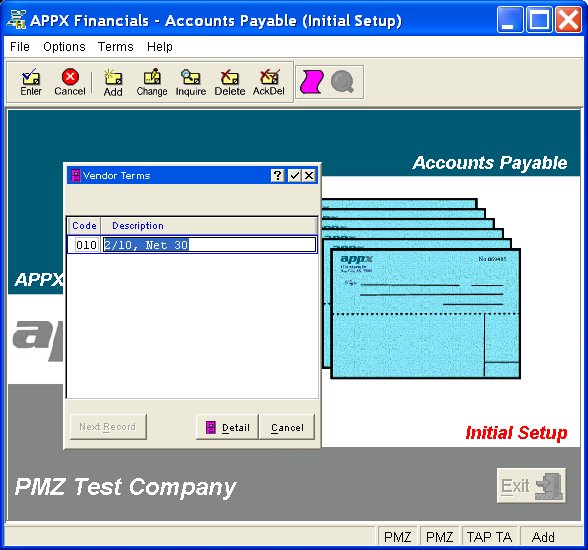Image resolution: width=588 pixels, height=550 pixels.
Task: Maximize the APPX Financials window
Action: 539,19
